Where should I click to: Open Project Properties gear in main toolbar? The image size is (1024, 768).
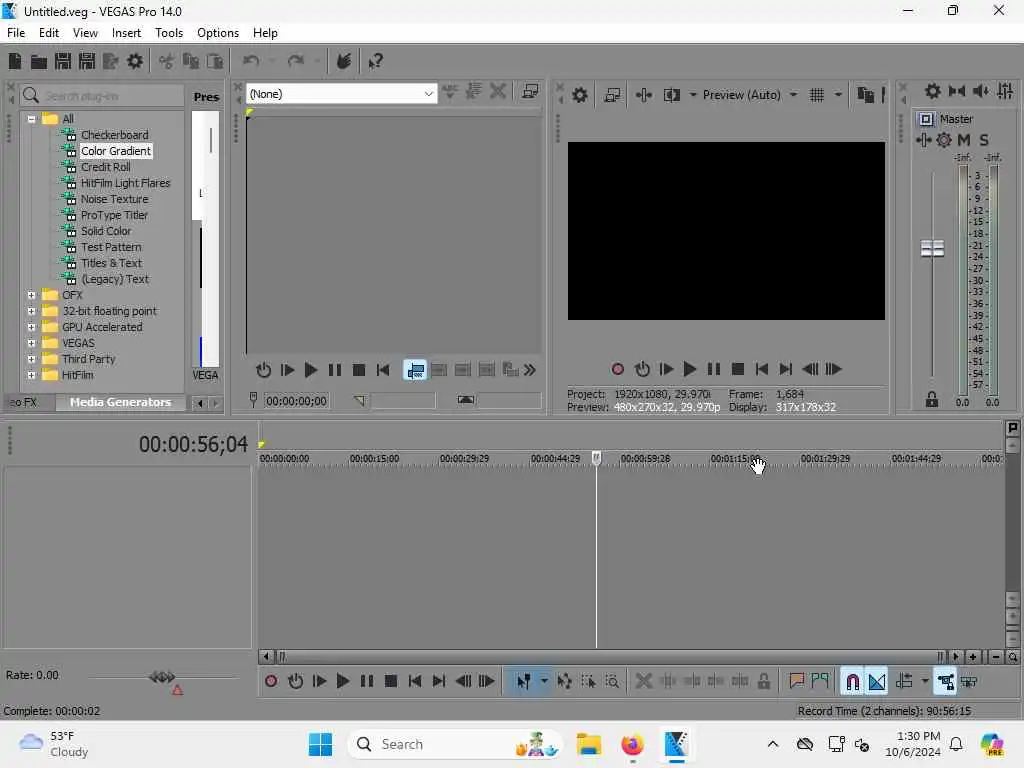(x=135, y=61)
